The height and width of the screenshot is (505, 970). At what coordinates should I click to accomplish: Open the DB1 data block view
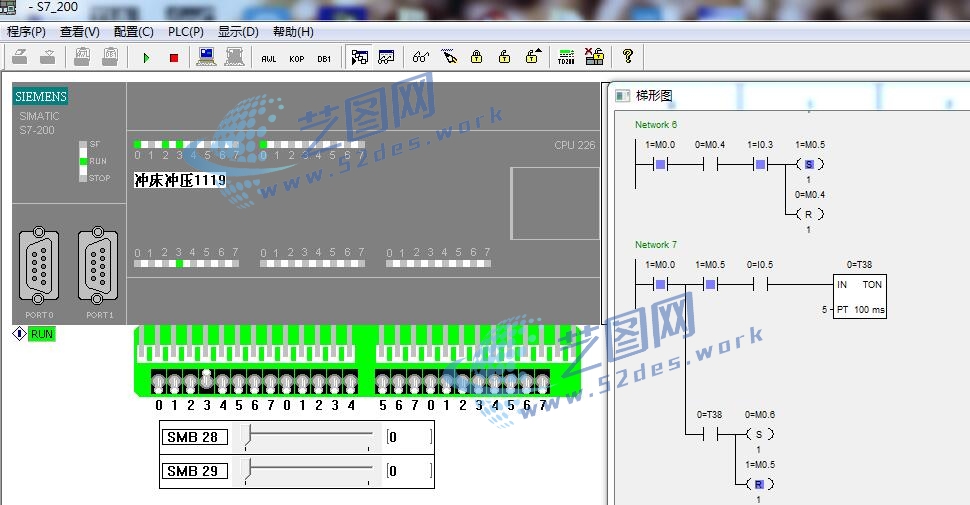pyautogui.click(x=324, y=59)
